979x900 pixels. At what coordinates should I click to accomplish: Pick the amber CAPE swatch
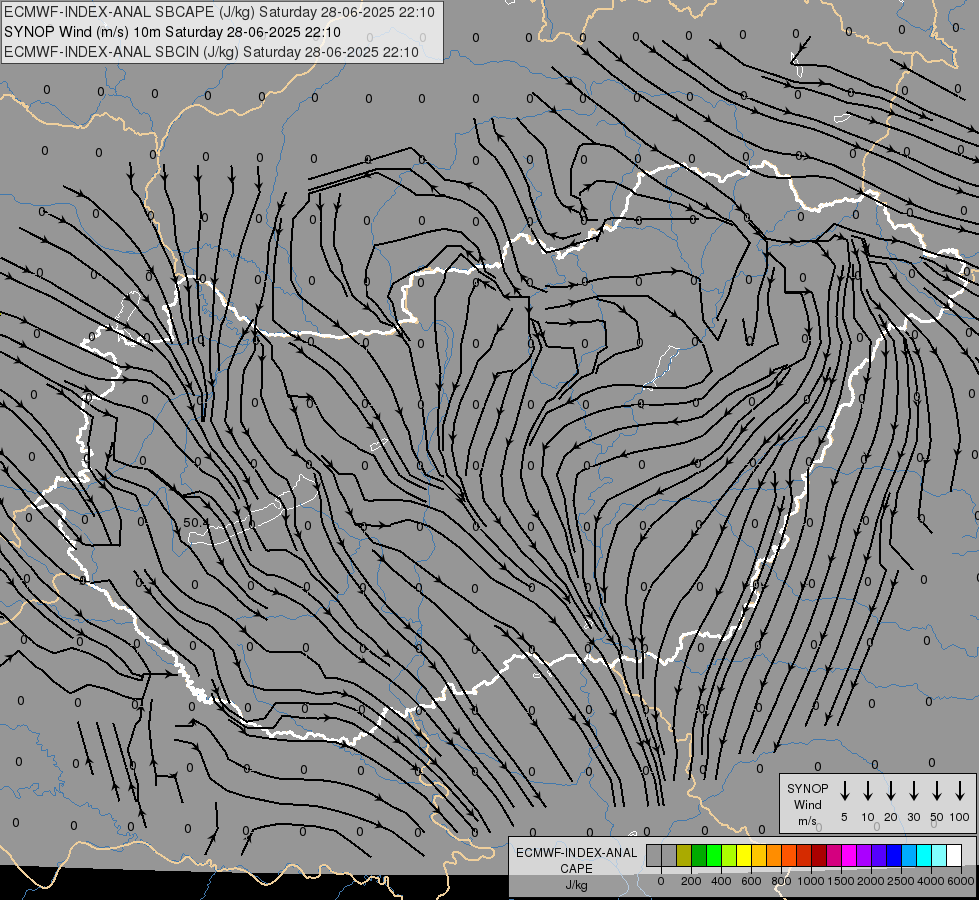759,855
